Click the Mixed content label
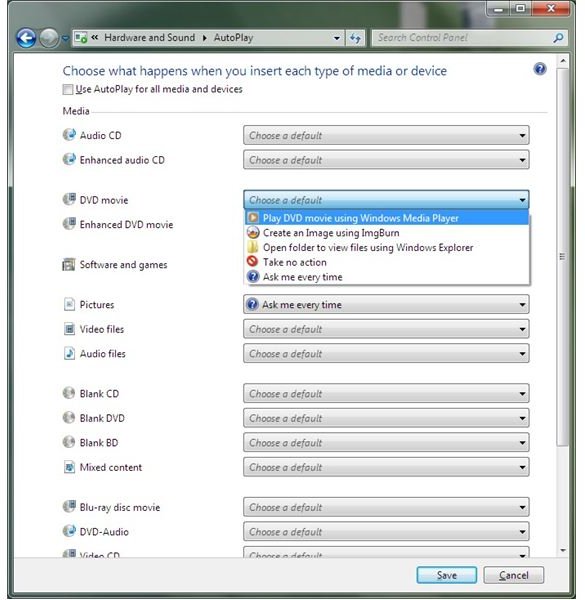 [x=111, y=467]
